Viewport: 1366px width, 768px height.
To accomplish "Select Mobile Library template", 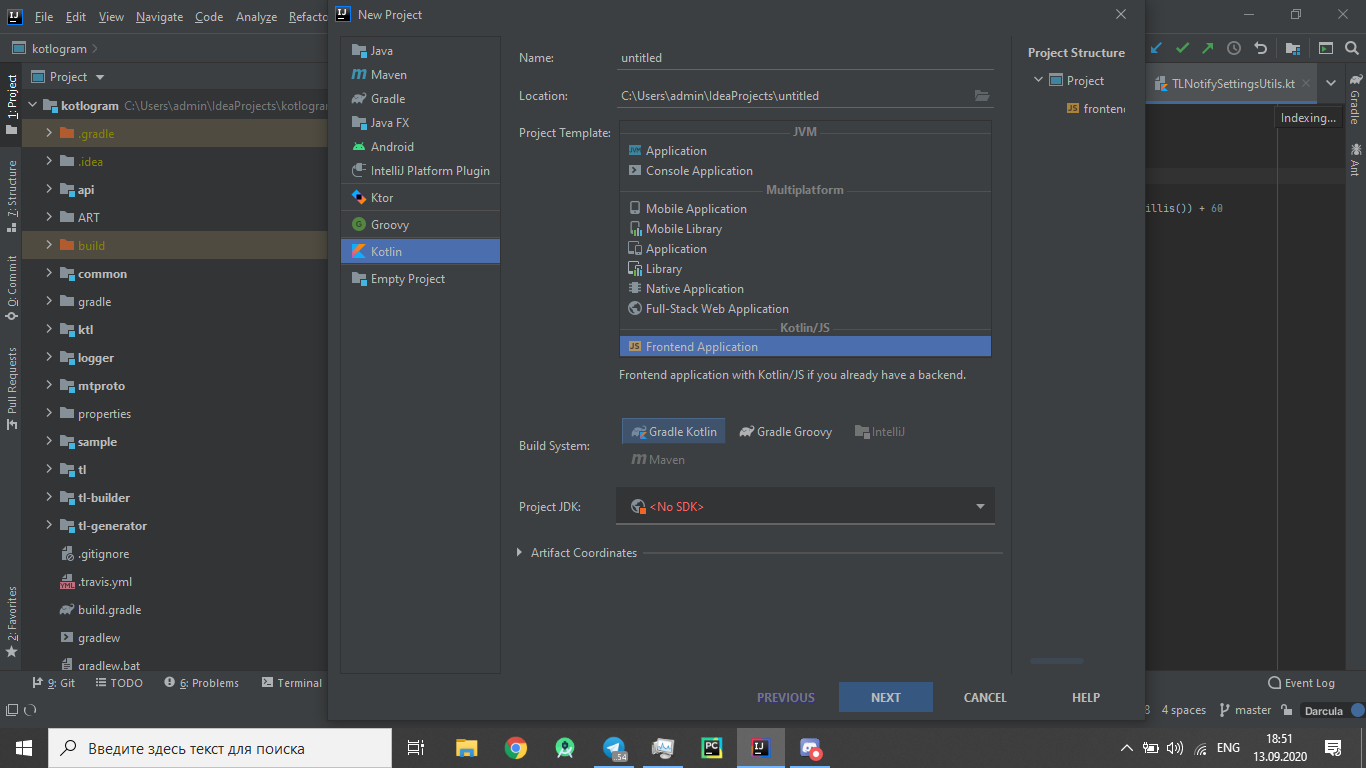I will tap(805, 229).
